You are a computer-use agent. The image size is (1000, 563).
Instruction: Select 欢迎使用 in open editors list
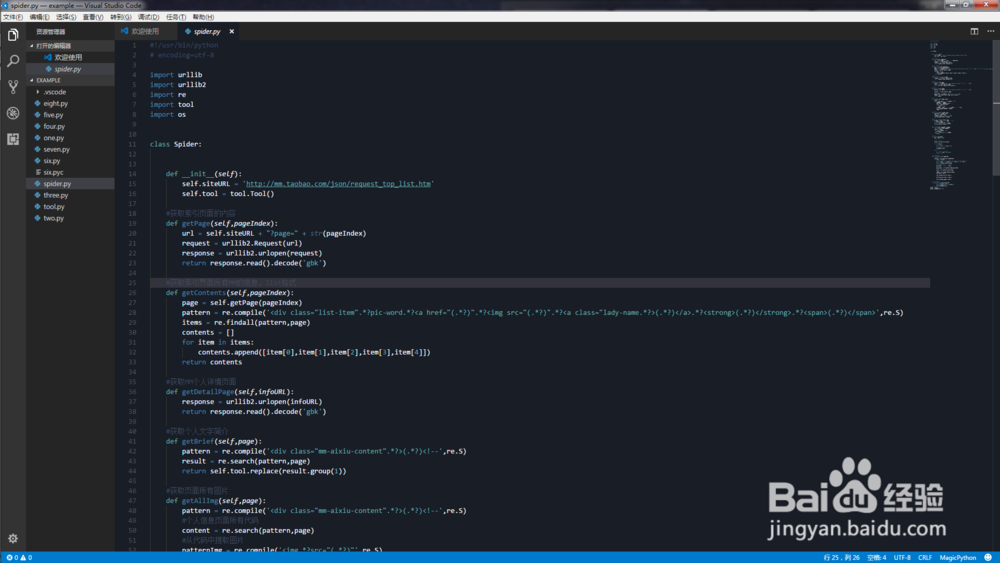pos(68,57)
